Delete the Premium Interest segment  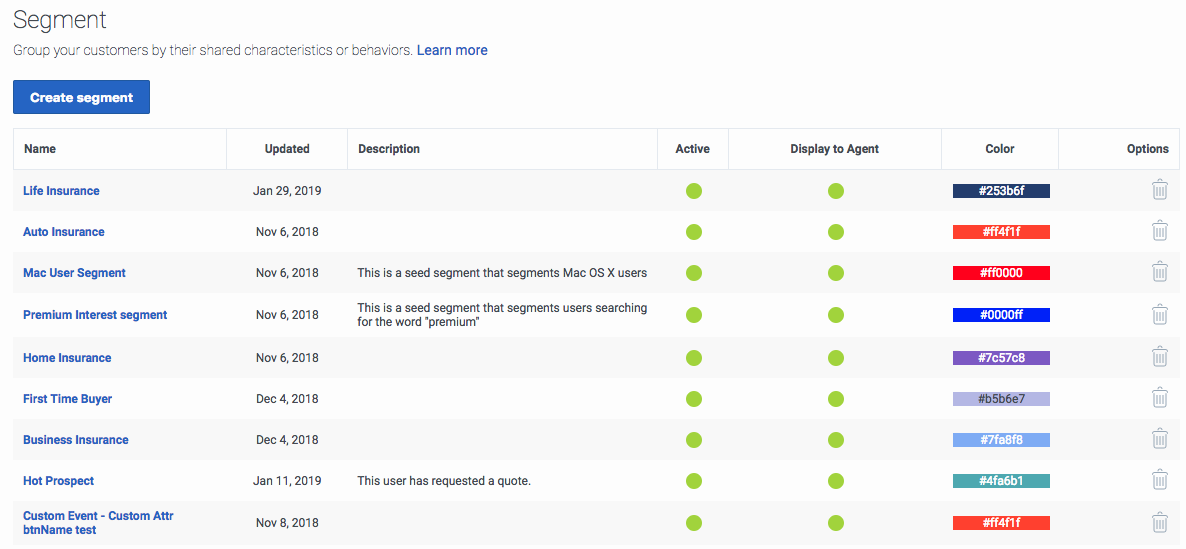click(x=1160, y=315)
